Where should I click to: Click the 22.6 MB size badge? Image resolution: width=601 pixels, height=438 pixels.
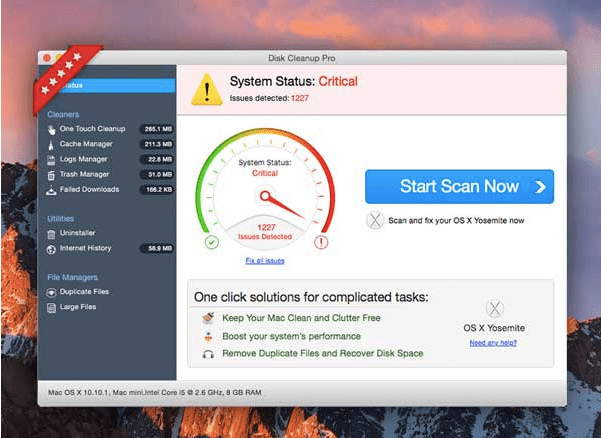tap(159, 159)
